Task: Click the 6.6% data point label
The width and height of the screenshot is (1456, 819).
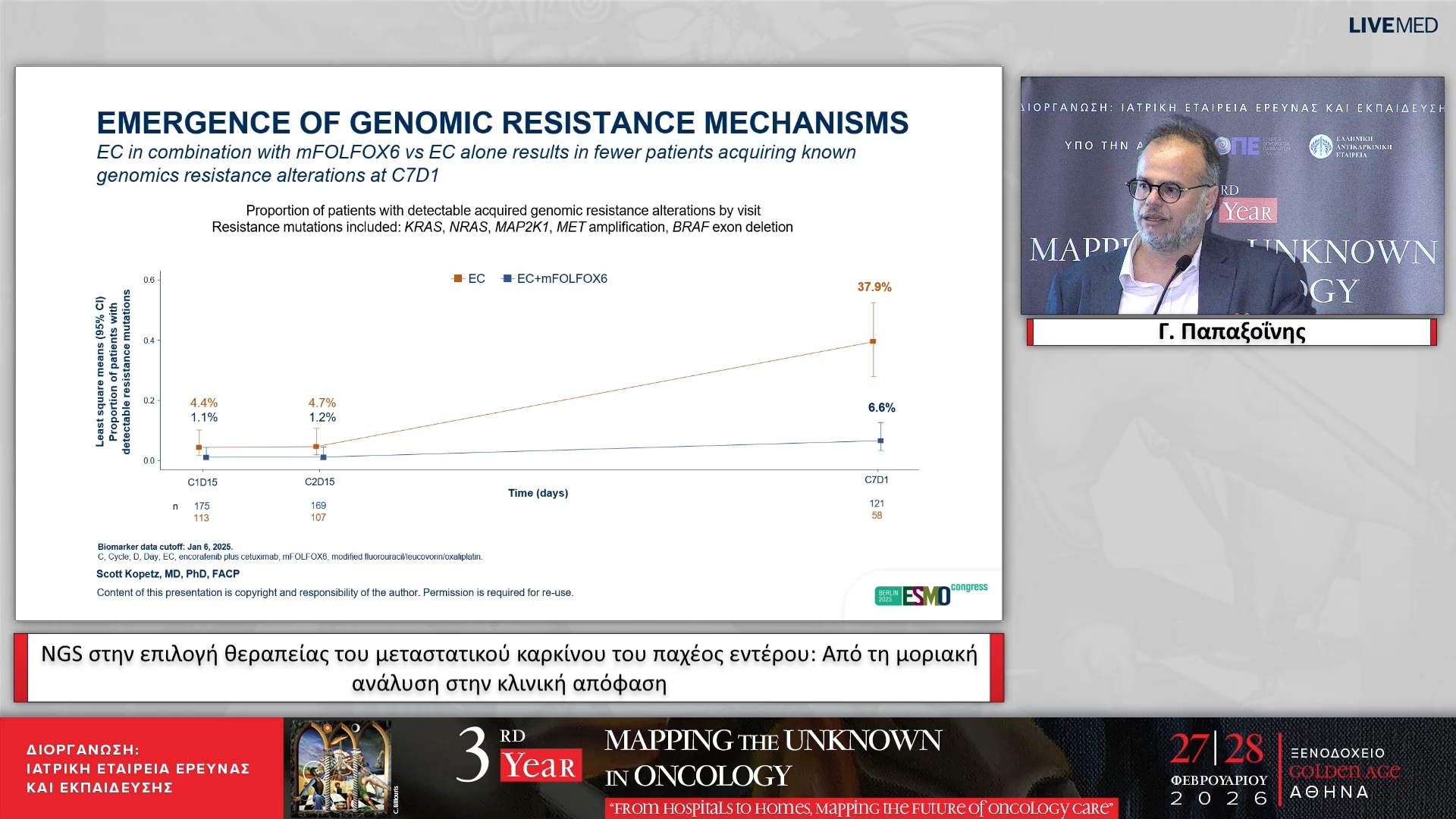Action: 881,407
